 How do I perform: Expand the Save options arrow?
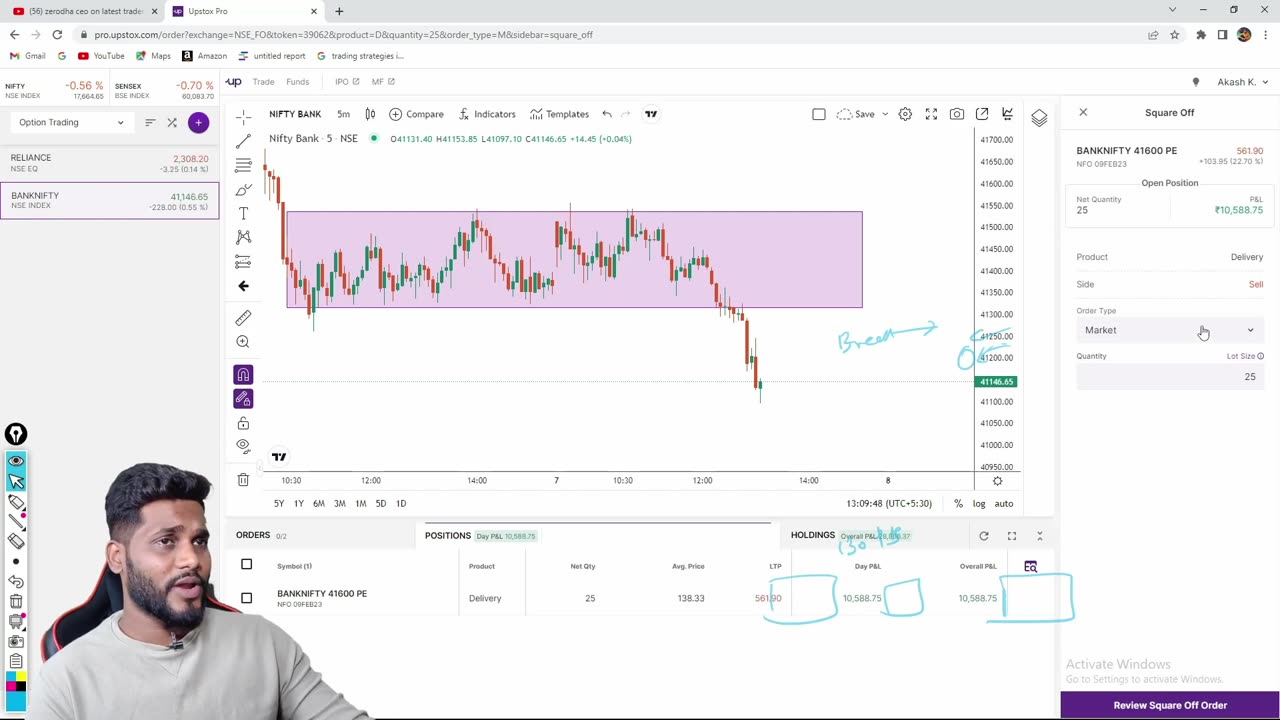[885, 114]
